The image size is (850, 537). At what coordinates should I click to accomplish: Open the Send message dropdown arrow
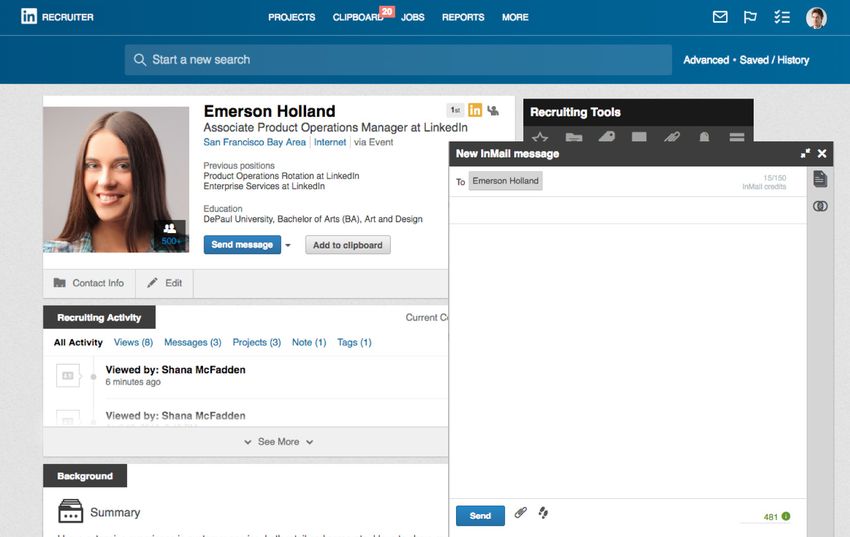288,245
